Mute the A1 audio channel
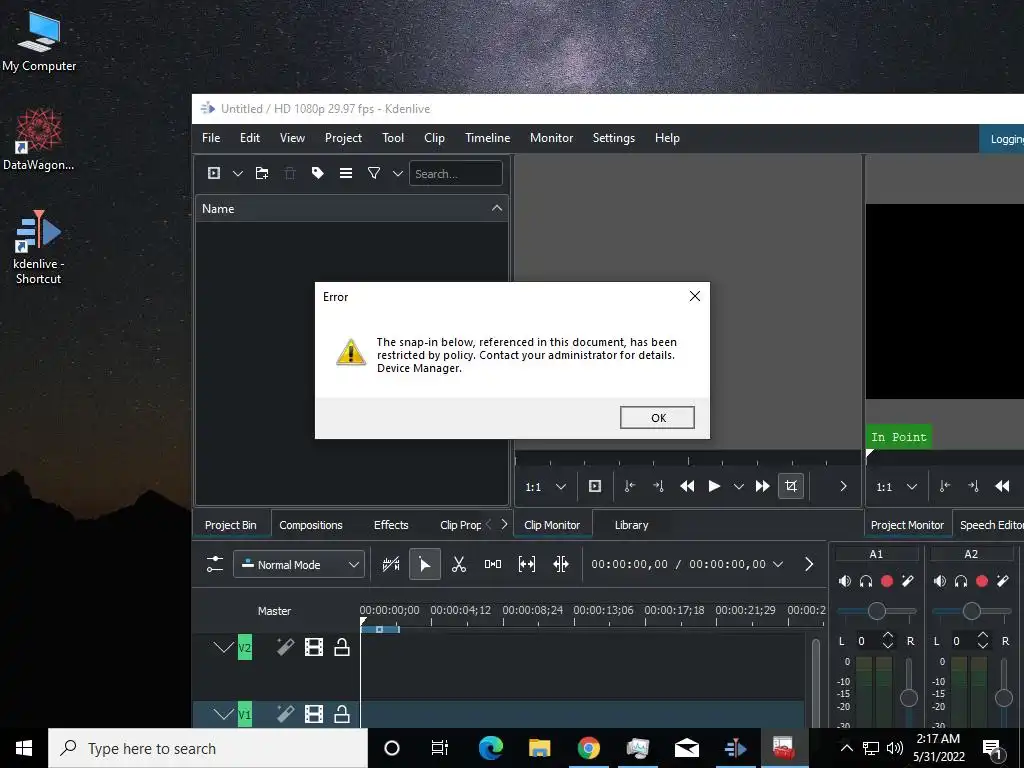 point(844,581)
